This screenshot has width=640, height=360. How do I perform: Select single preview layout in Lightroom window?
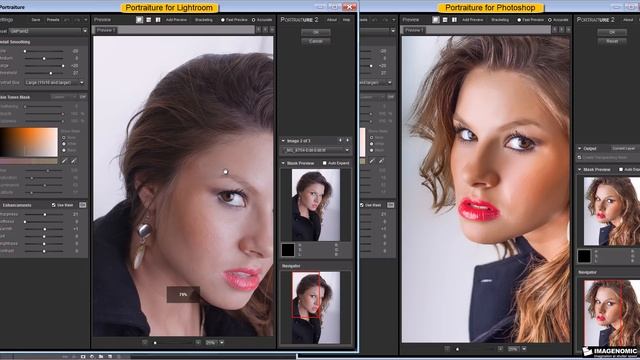[x=139, y=20]
